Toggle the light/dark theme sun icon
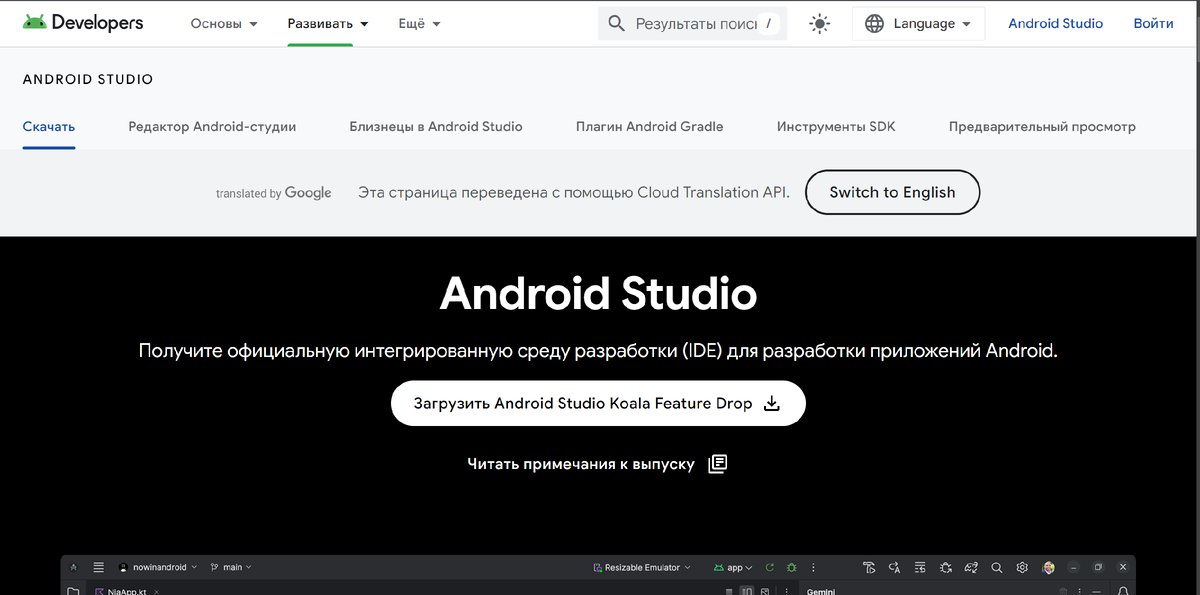1200x595 pixels. (819, 23)
